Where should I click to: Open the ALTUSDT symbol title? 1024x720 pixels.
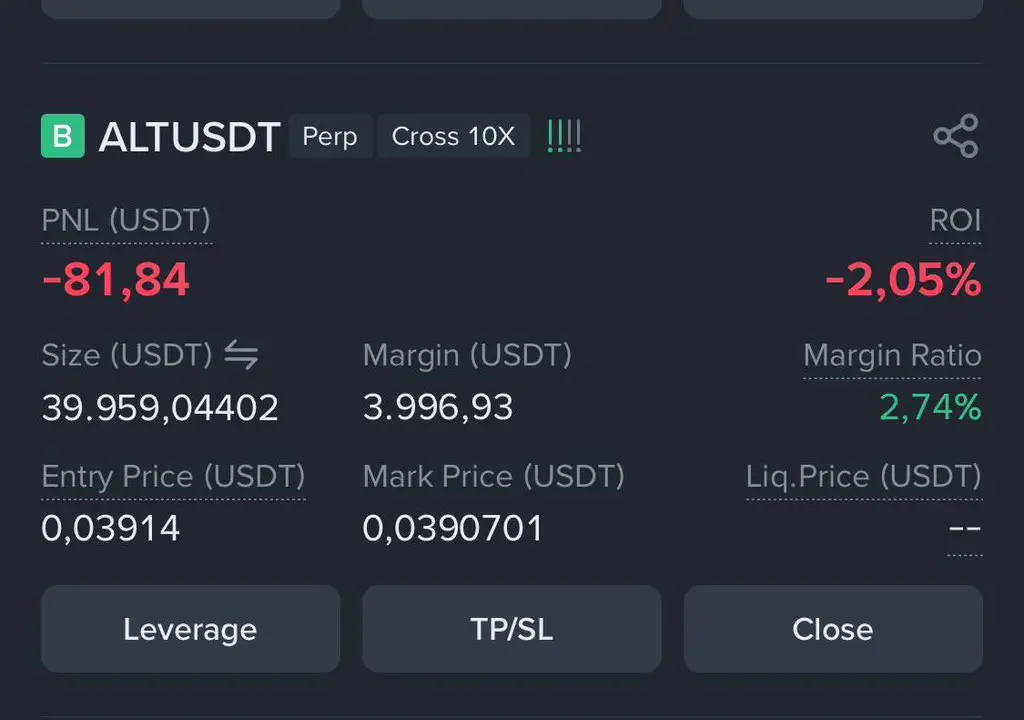[189, 137]
